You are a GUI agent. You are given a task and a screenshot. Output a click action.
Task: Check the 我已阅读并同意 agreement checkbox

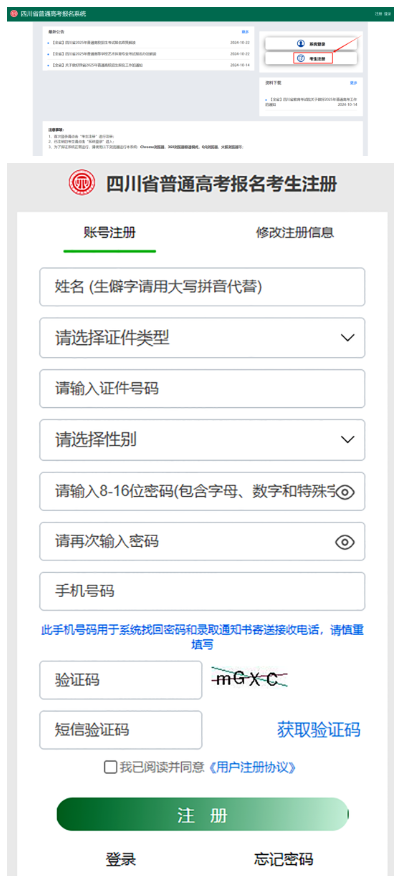click(111, 767)
